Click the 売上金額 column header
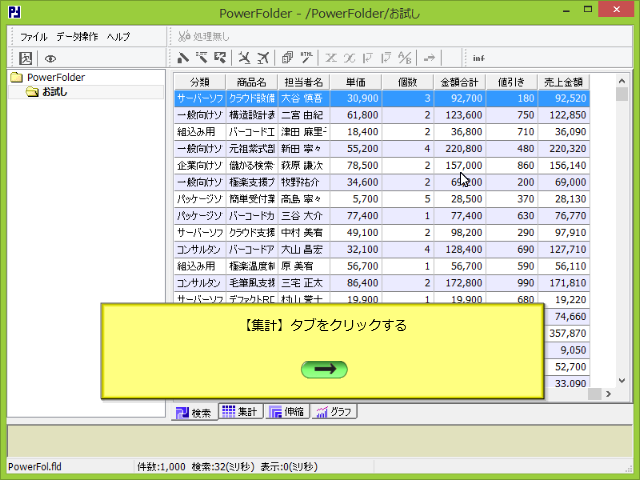The image size is (640, 480). pos(563,82)
